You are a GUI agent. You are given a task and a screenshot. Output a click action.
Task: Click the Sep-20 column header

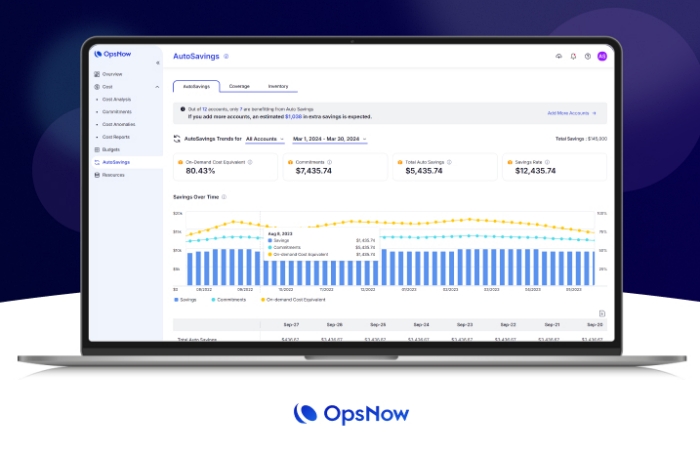(595, 325)
